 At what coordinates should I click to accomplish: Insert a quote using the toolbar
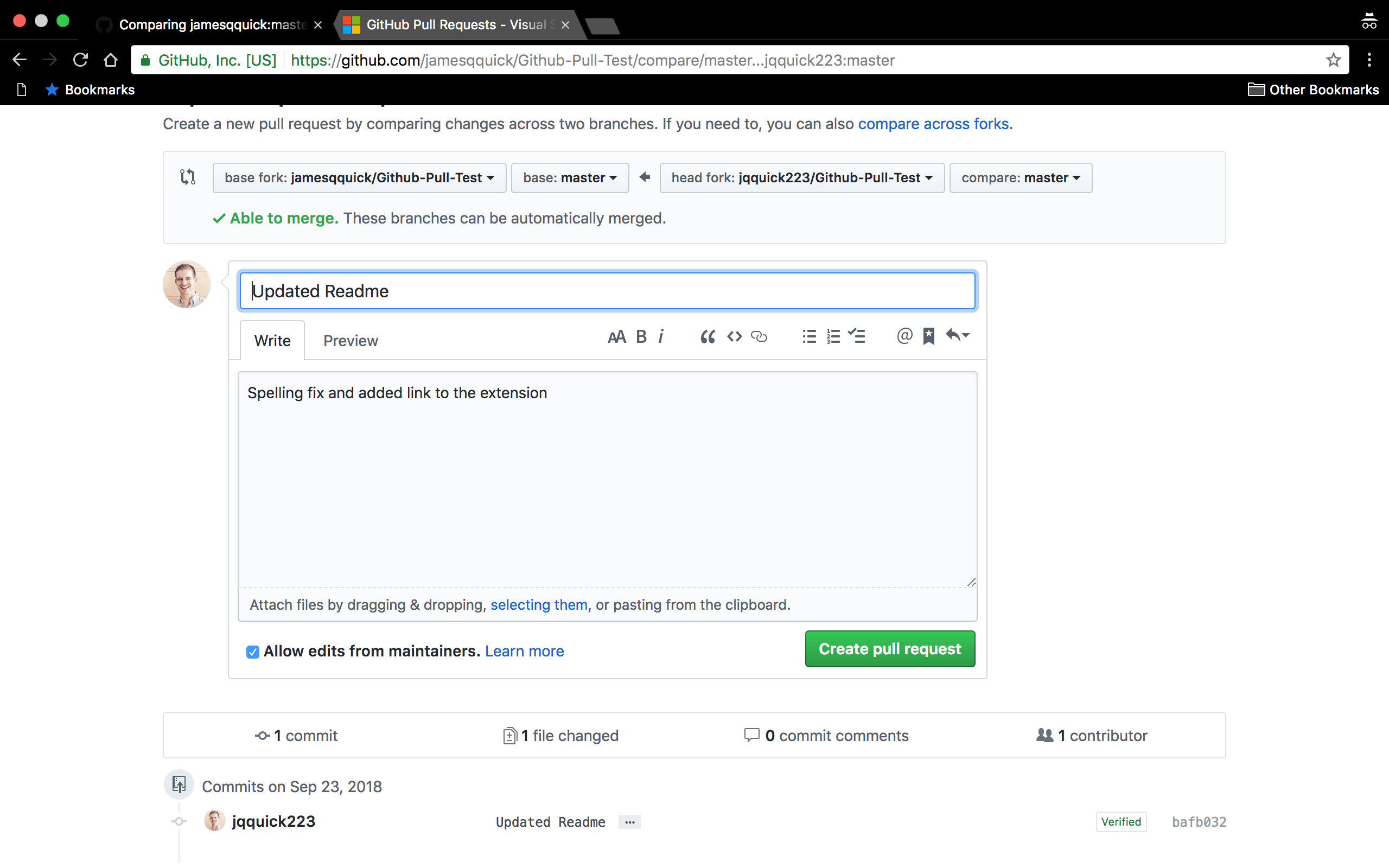707,337
